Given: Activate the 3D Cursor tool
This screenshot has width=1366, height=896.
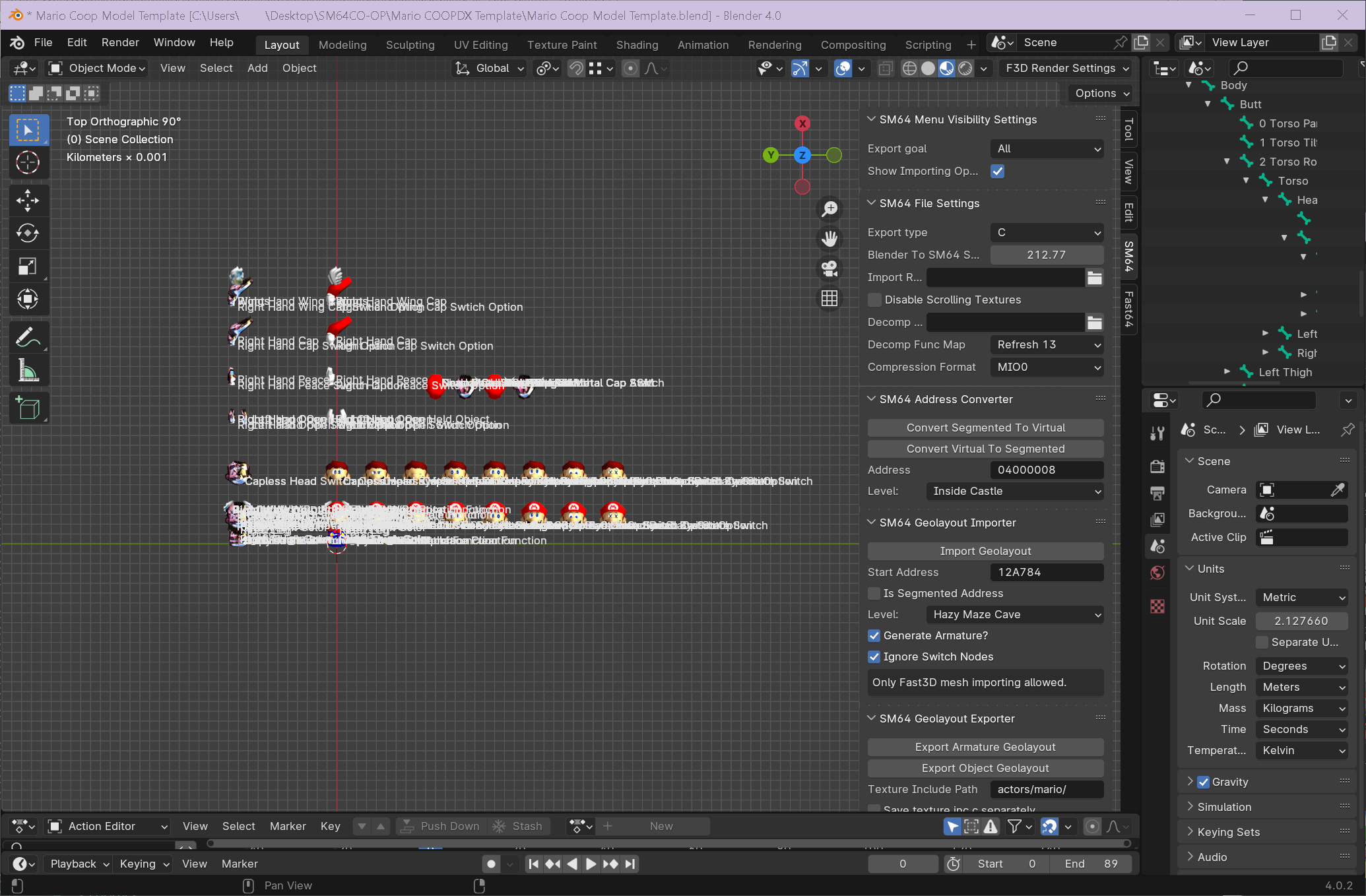Looking at the screenshot, I should coord(28,162).
